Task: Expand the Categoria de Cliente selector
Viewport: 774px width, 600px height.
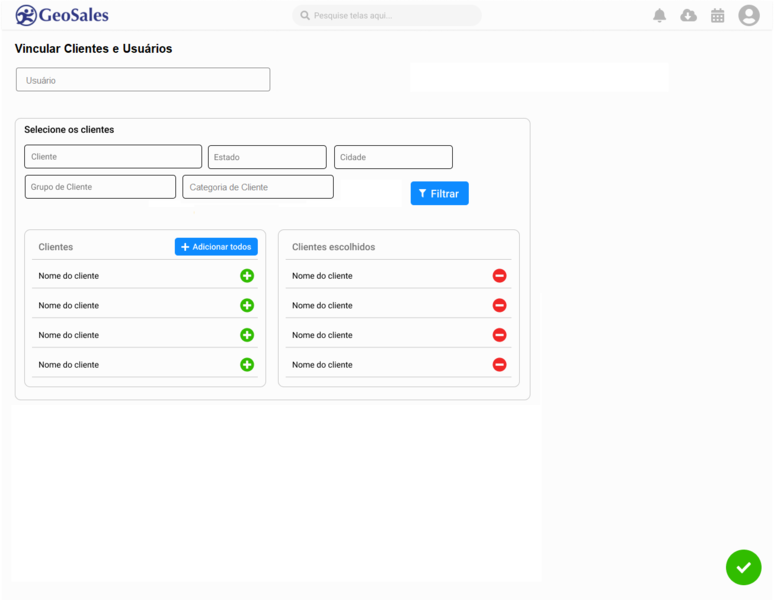Action: 258,187
